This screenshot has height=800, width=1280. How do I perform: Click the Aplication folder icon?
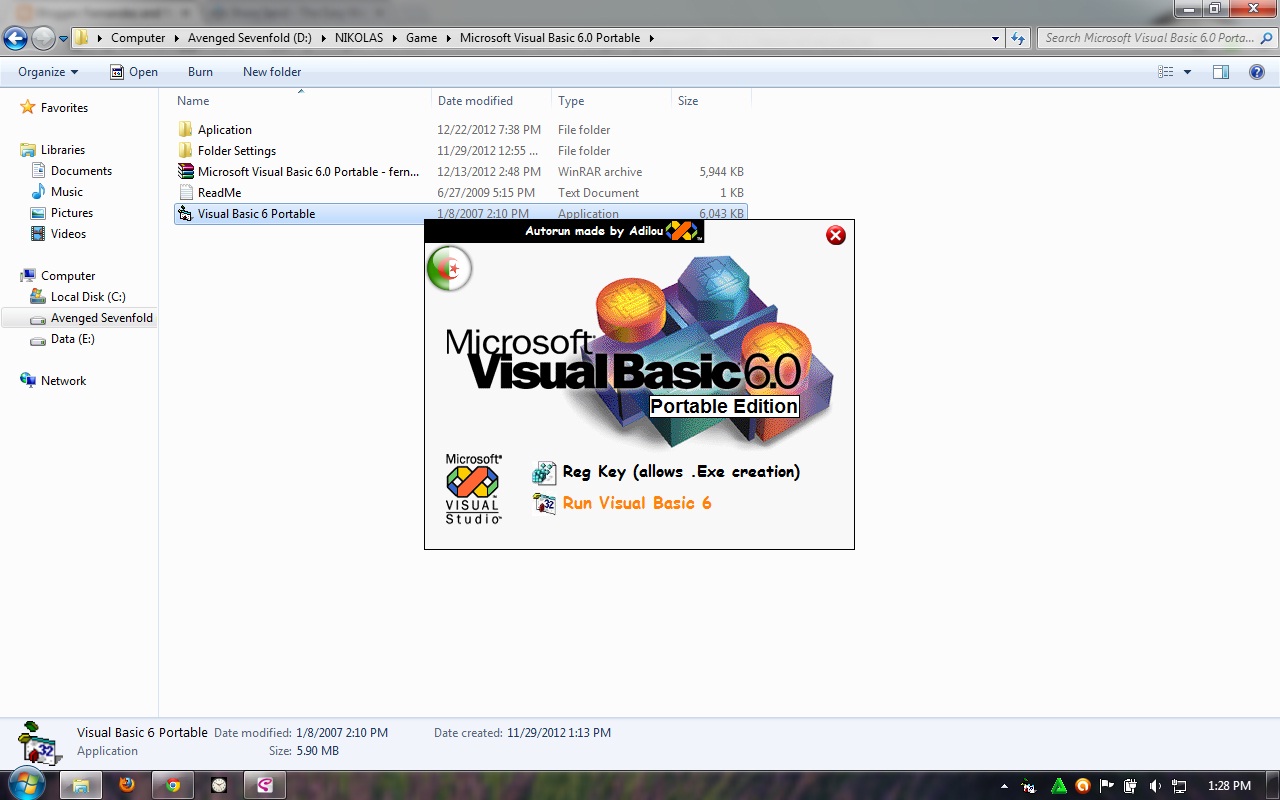pyautogui.click(x=185, y=130)
